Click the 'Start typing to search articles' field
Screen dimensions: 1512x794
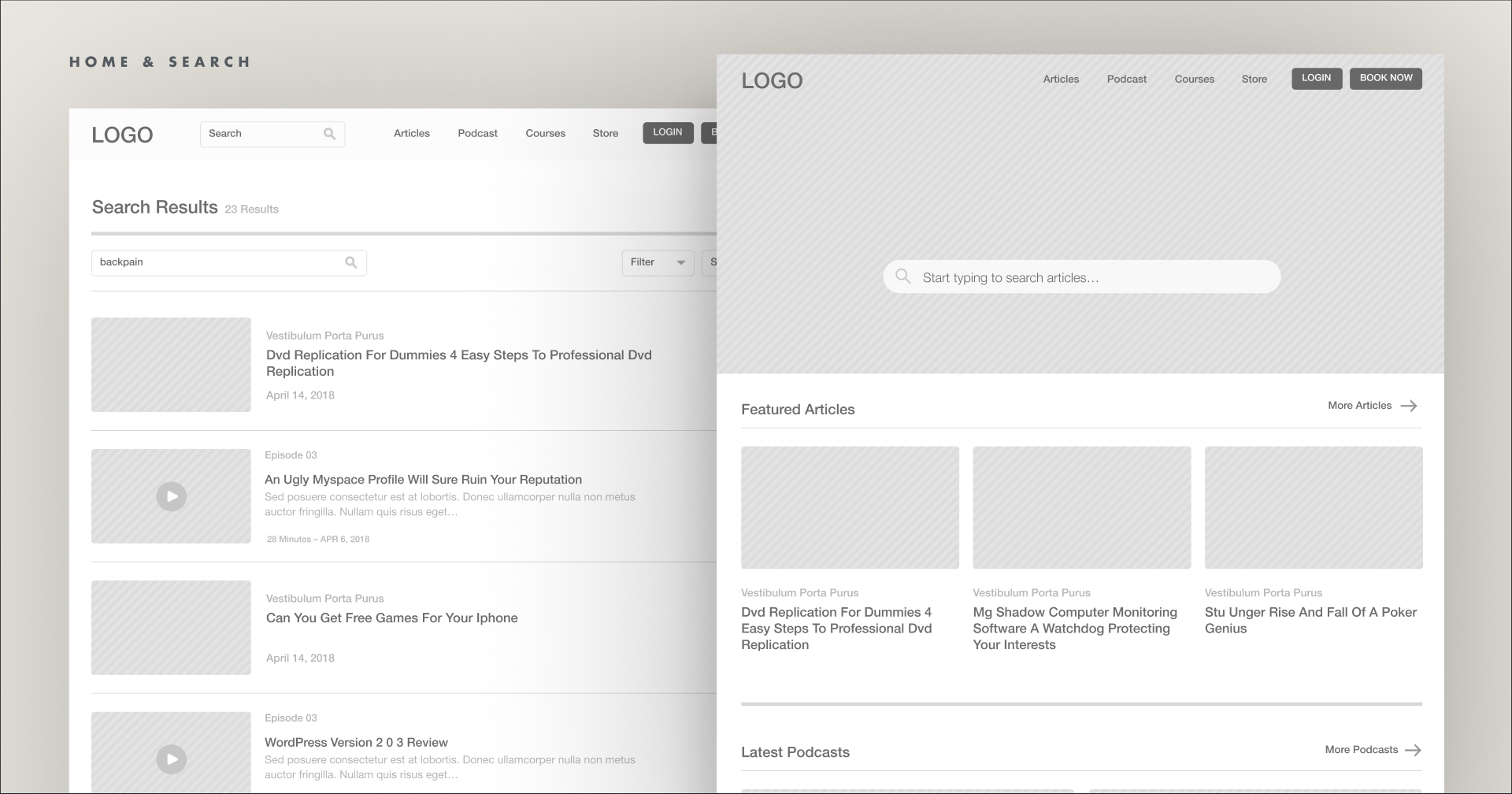coord(1095,277)
